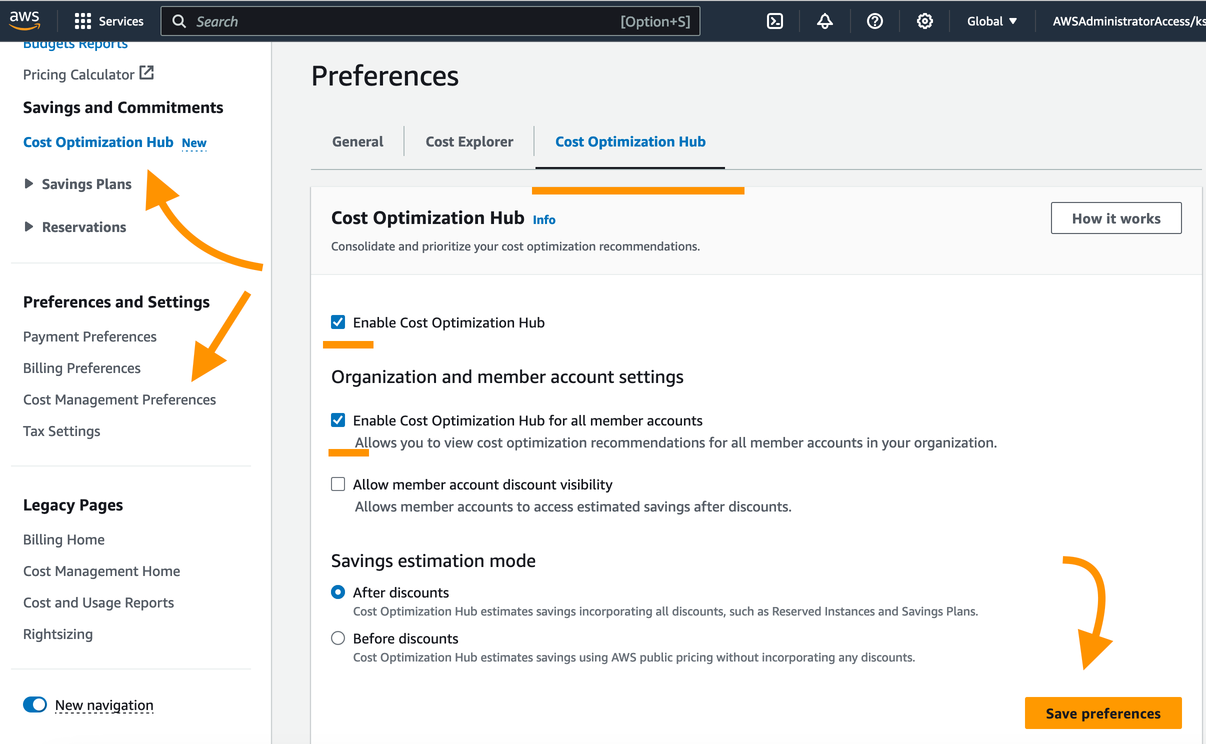This screenshot has height=744, width=1206.
Task: Open Cost and Usage Reports
Action: click(x=98, y=603)
